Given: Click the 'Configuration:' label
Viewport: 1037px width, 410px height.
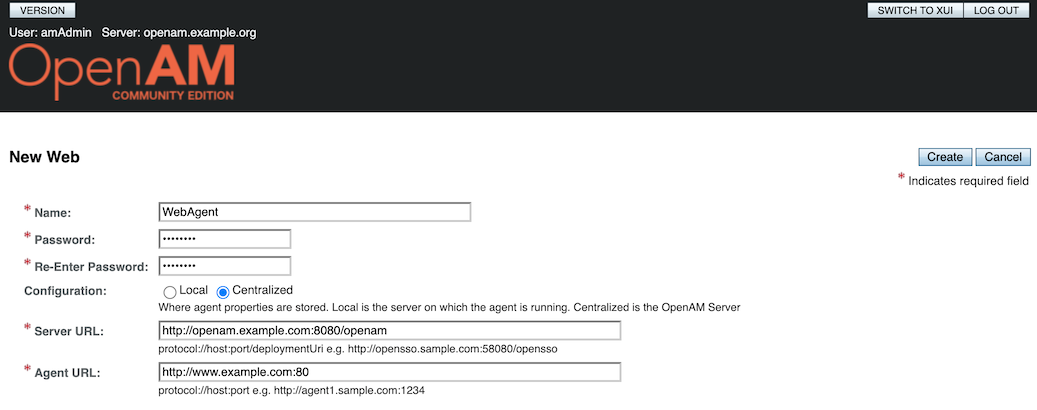Looking at the screenshot, I should pos(65,290).
